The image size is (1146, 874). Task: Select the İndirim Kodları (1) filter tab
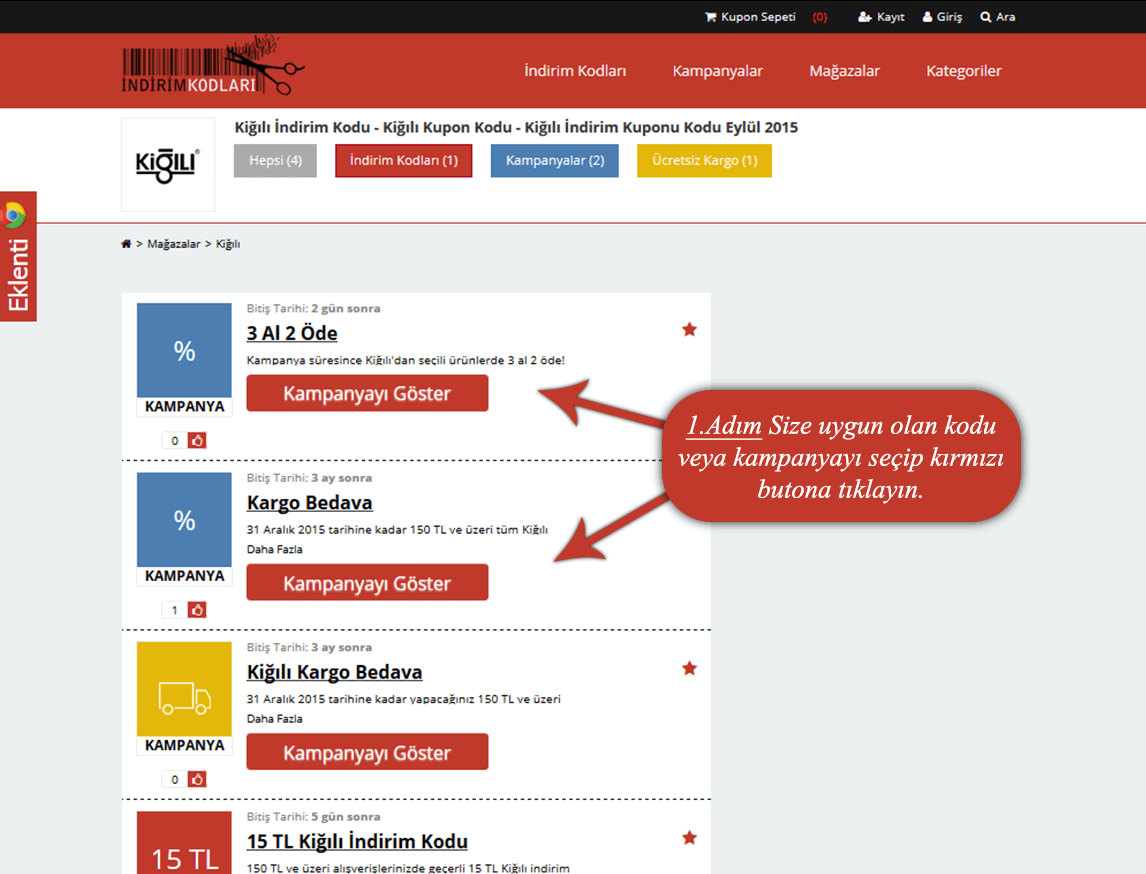(x=403, y=161)
